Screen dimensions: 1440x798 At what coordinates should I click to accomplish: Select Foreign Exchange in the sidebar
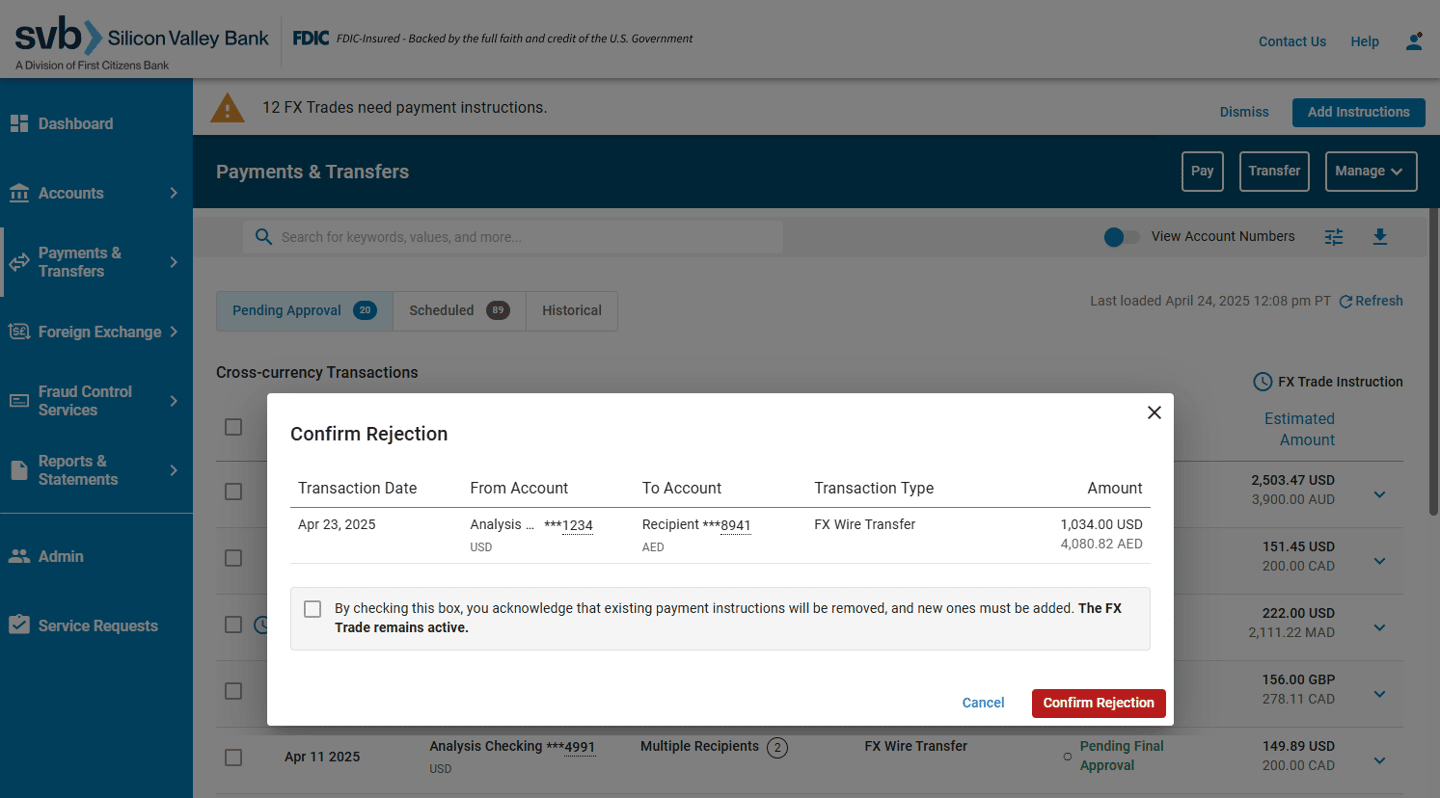pos(96,331)
